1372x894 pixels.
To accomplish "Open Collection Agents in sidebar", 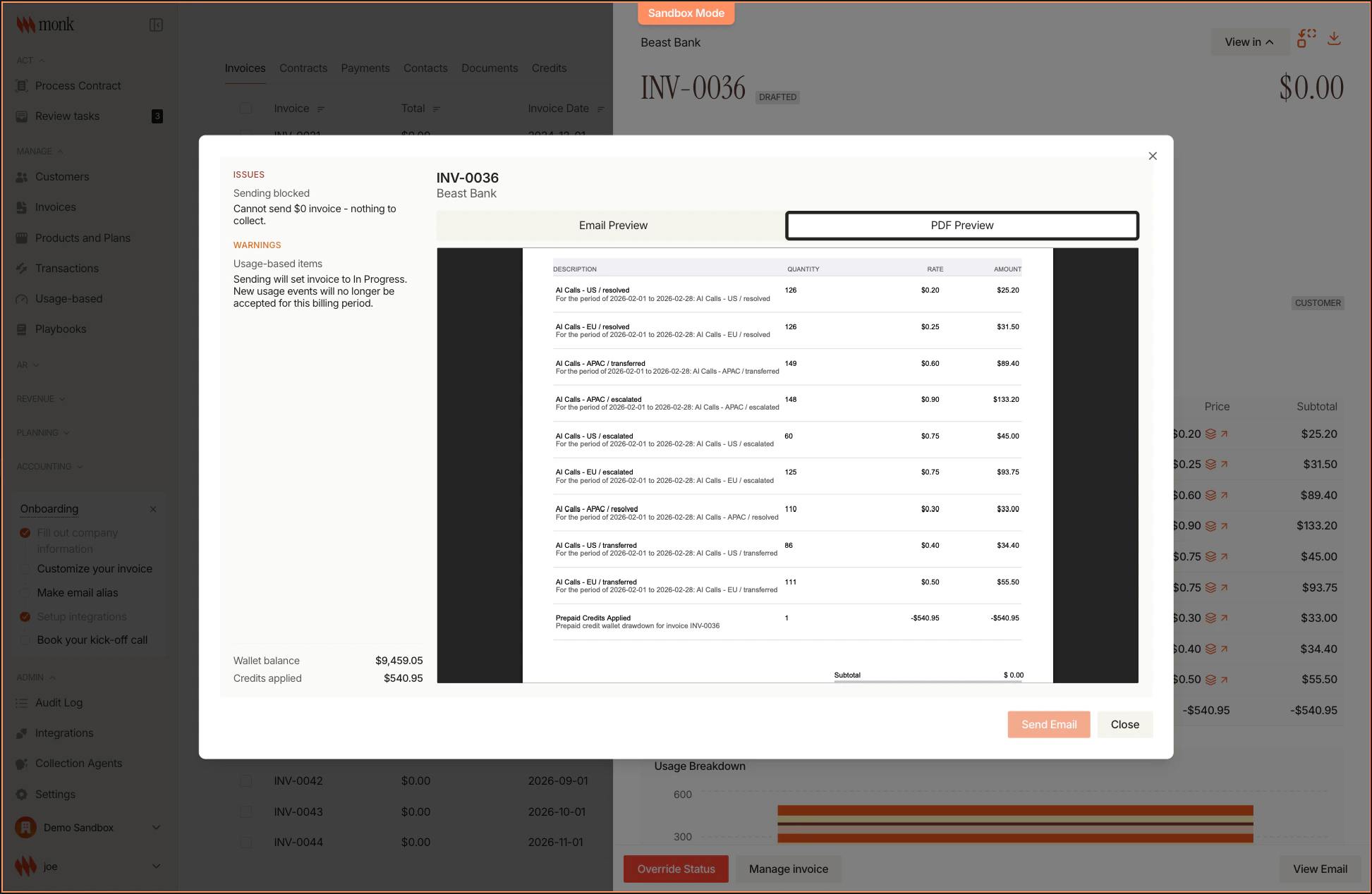I will pyautogui.click(x=69, y=764).
